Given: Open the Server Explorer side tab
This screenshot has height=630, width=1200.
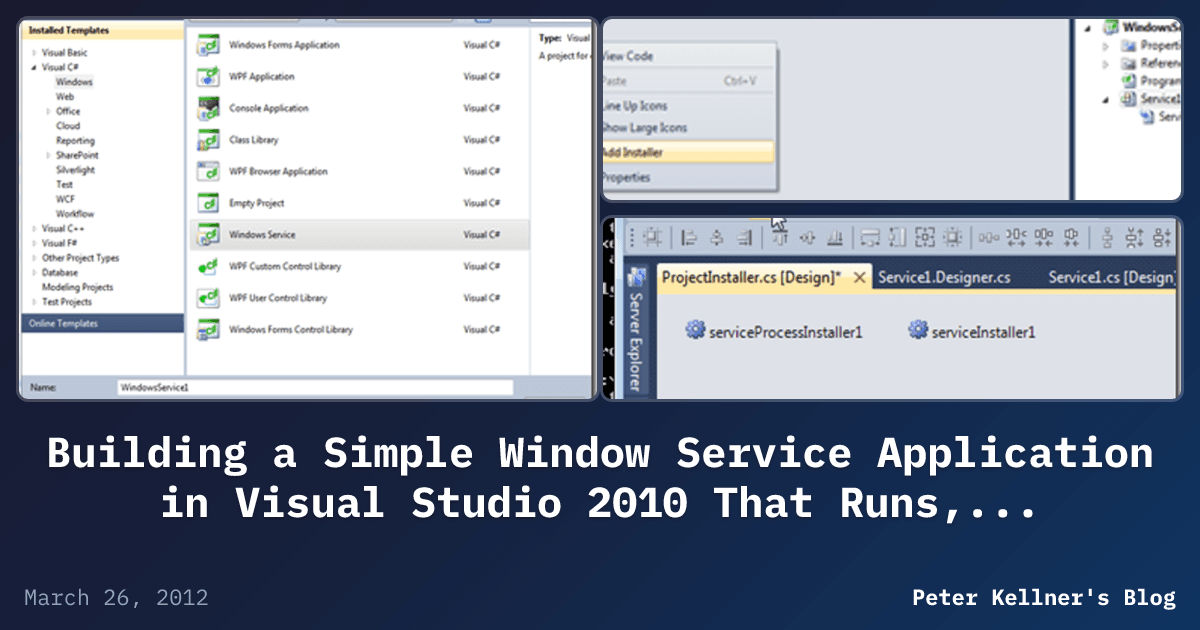Looking at the screenshot, I should tap(637, 341).
